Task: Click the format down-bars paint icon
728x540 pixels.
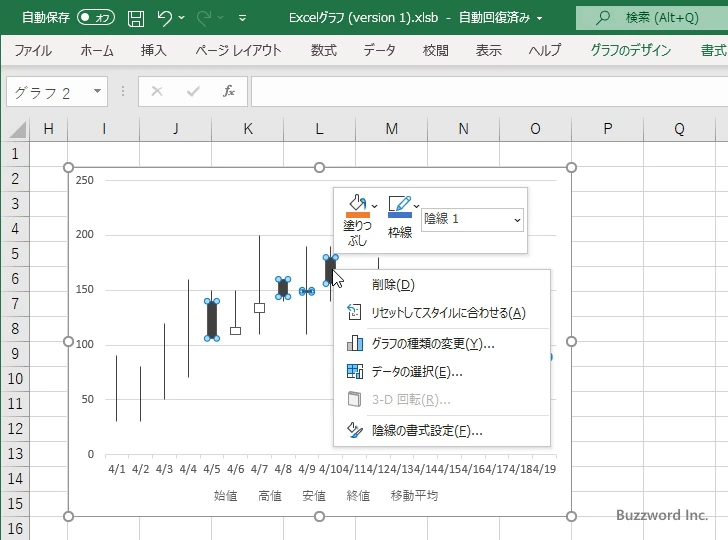Action: (355, 430)
